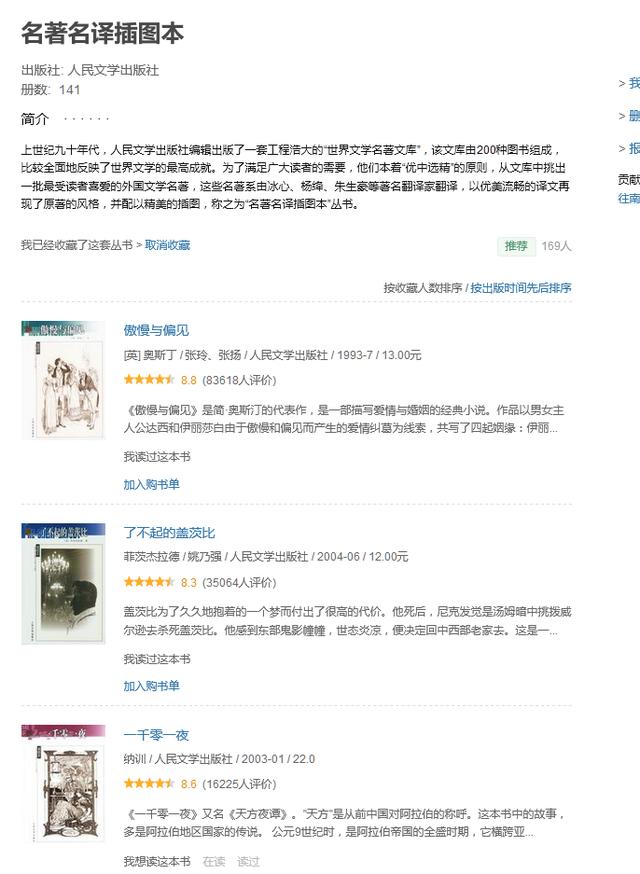Viewport: 640px width, 874px height.
Task: Open the 一千零一夜 book cover thumbnail
Action: 63,783
